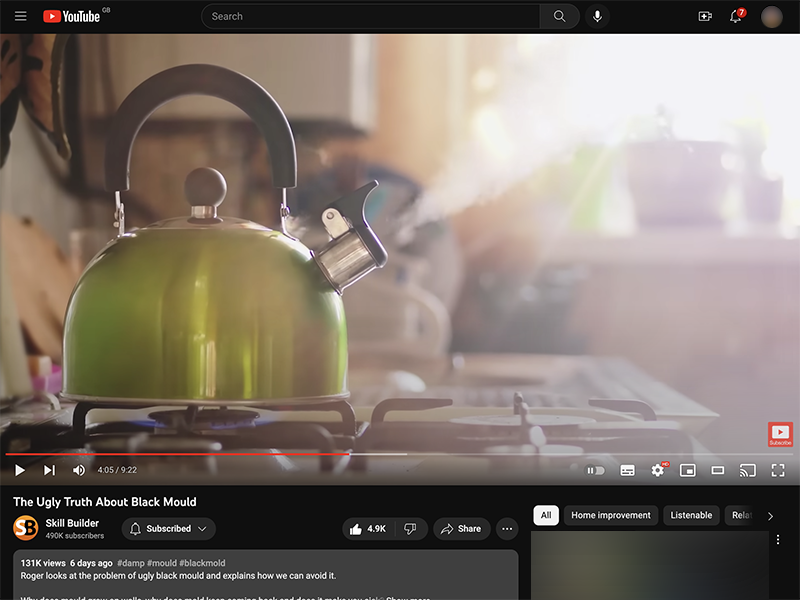Like the video with 4.9K likes
Screen dimensions: 800x600
click(368, 529)
